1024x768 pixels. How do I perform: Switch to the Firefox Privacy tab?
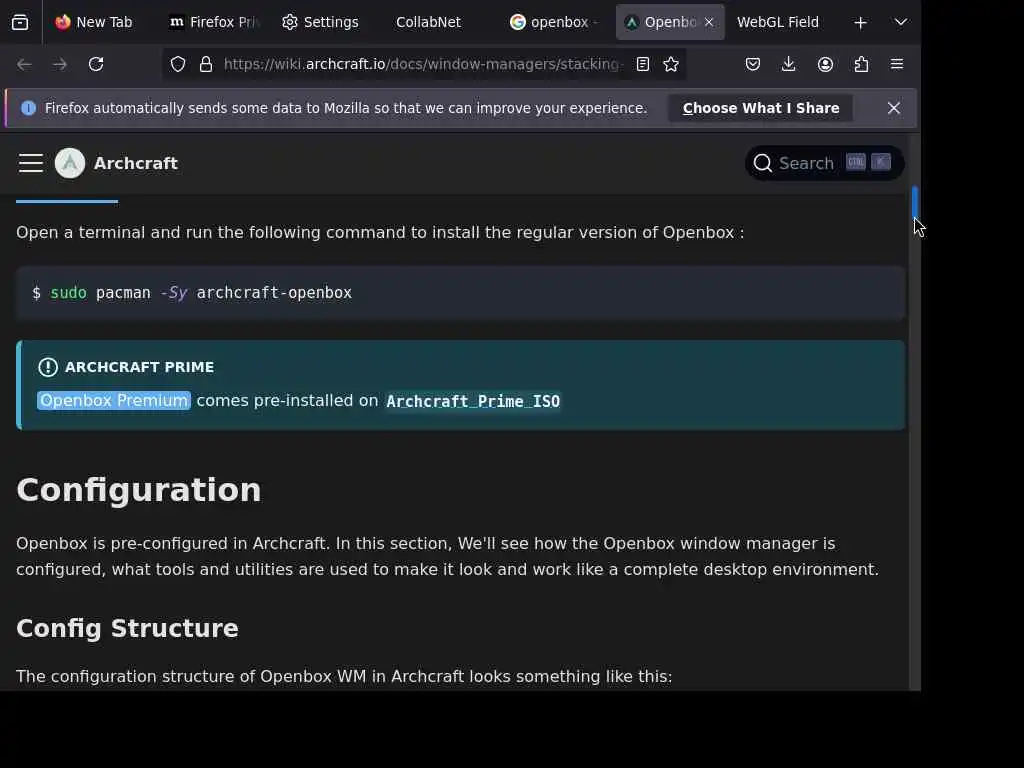click(x=213, y=22)
